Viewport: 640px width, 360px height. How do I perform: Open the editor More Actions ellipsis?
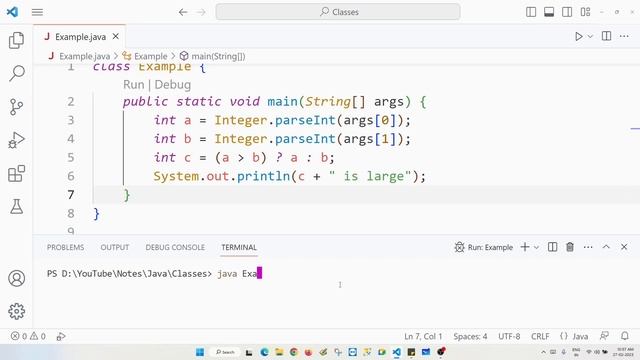point(624,36)
